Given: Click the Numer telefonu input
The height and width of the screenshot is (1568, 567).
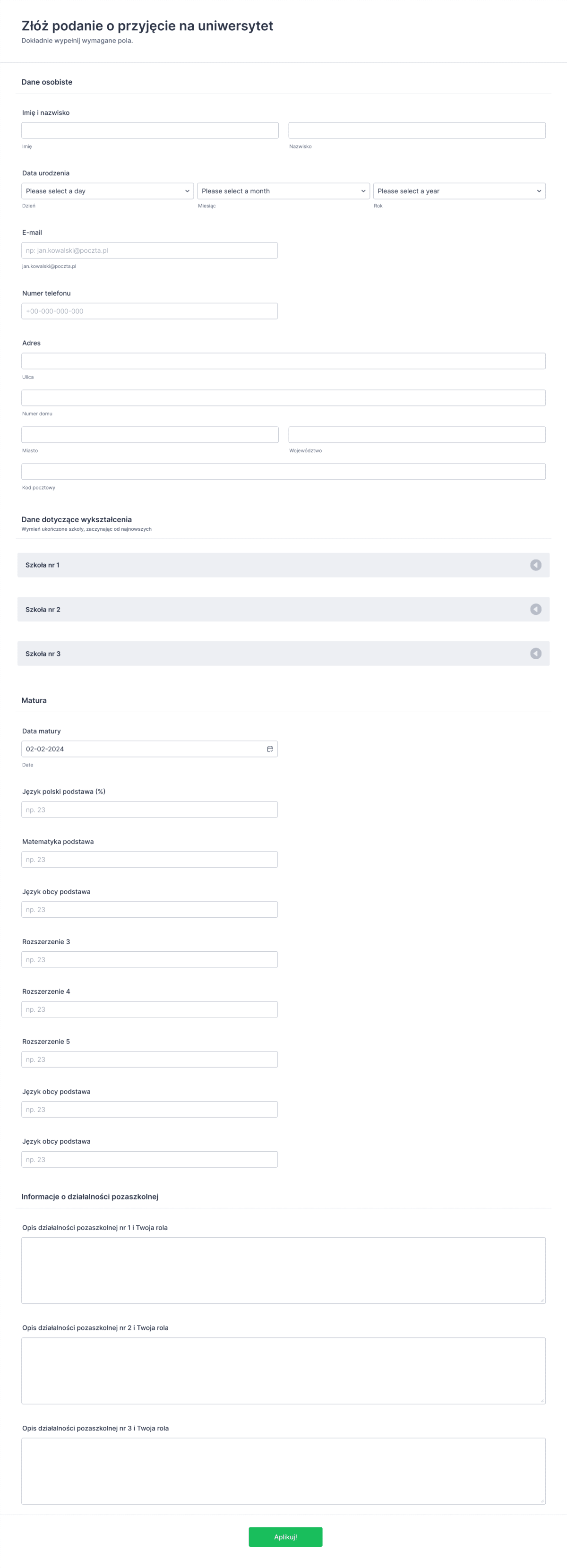Looking at the screenshot, I should coord(150,310).
